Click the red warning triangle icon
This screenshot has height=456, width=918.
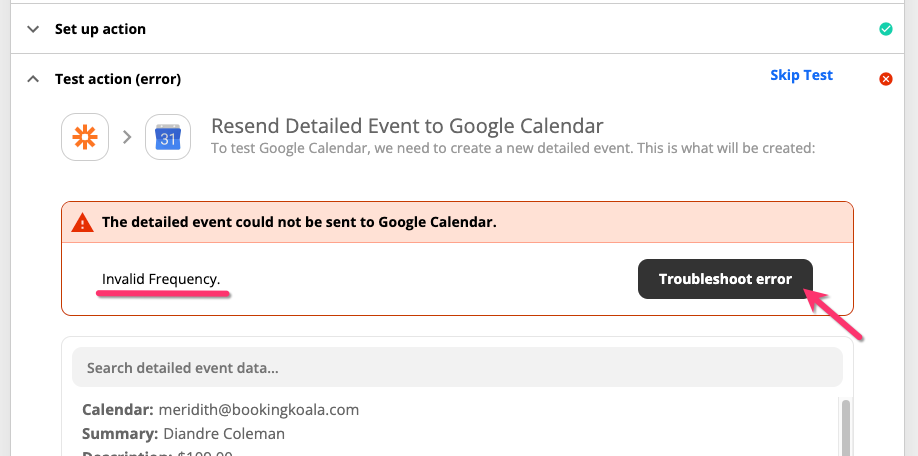(x=84, y=222)
